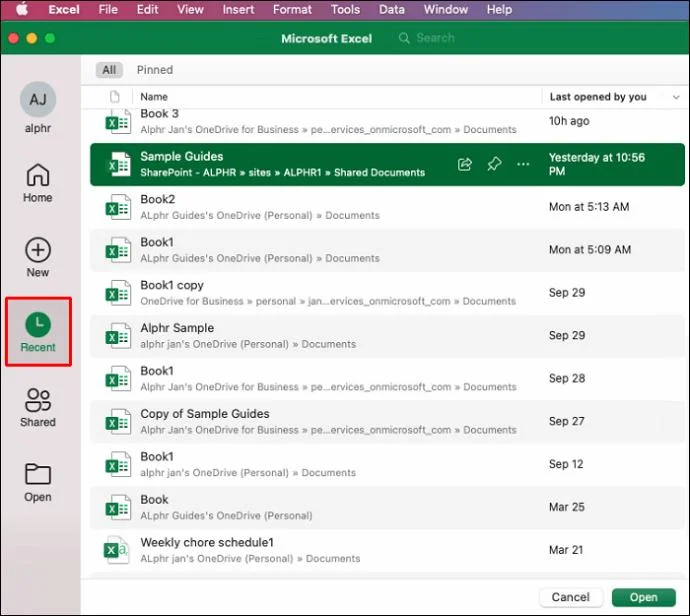
Task: Switch to the Pinned tab
Action: coord(155,70)
